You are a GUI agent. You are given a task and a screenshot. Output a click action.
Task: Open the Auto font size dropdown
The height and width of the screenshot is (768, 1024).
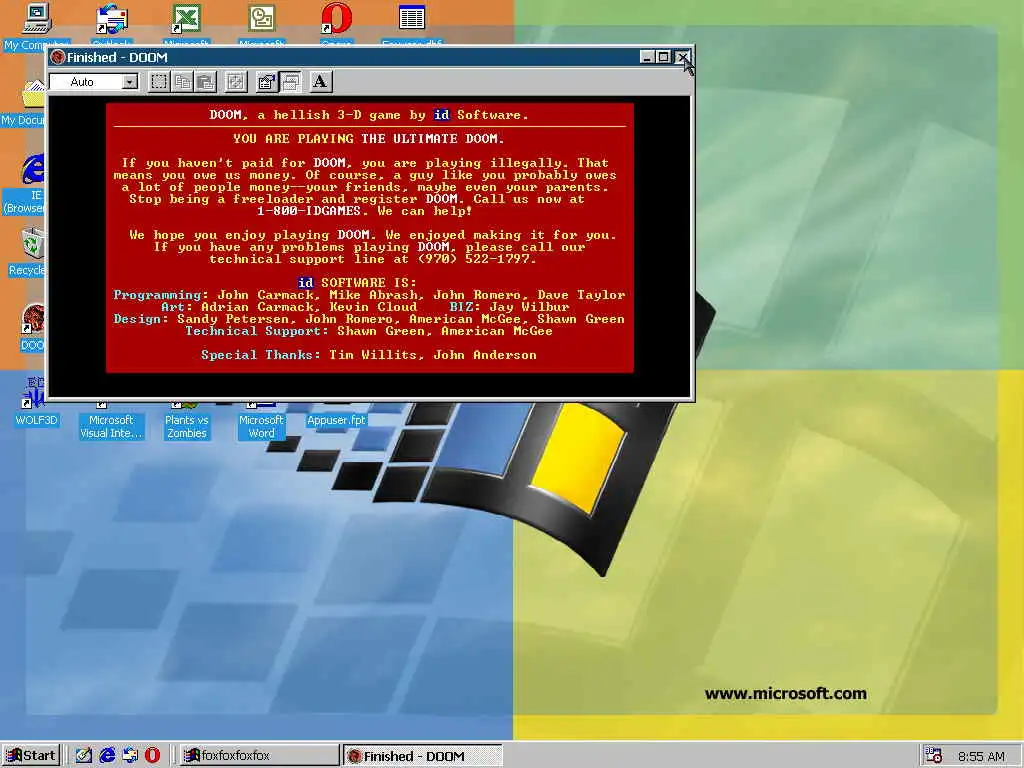tap(130, 82)
